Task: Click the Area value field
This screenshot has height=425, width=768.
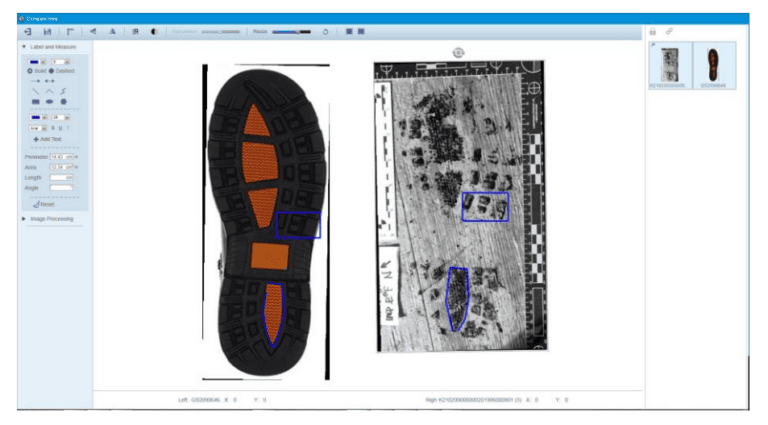Action: tap(61, 167)
